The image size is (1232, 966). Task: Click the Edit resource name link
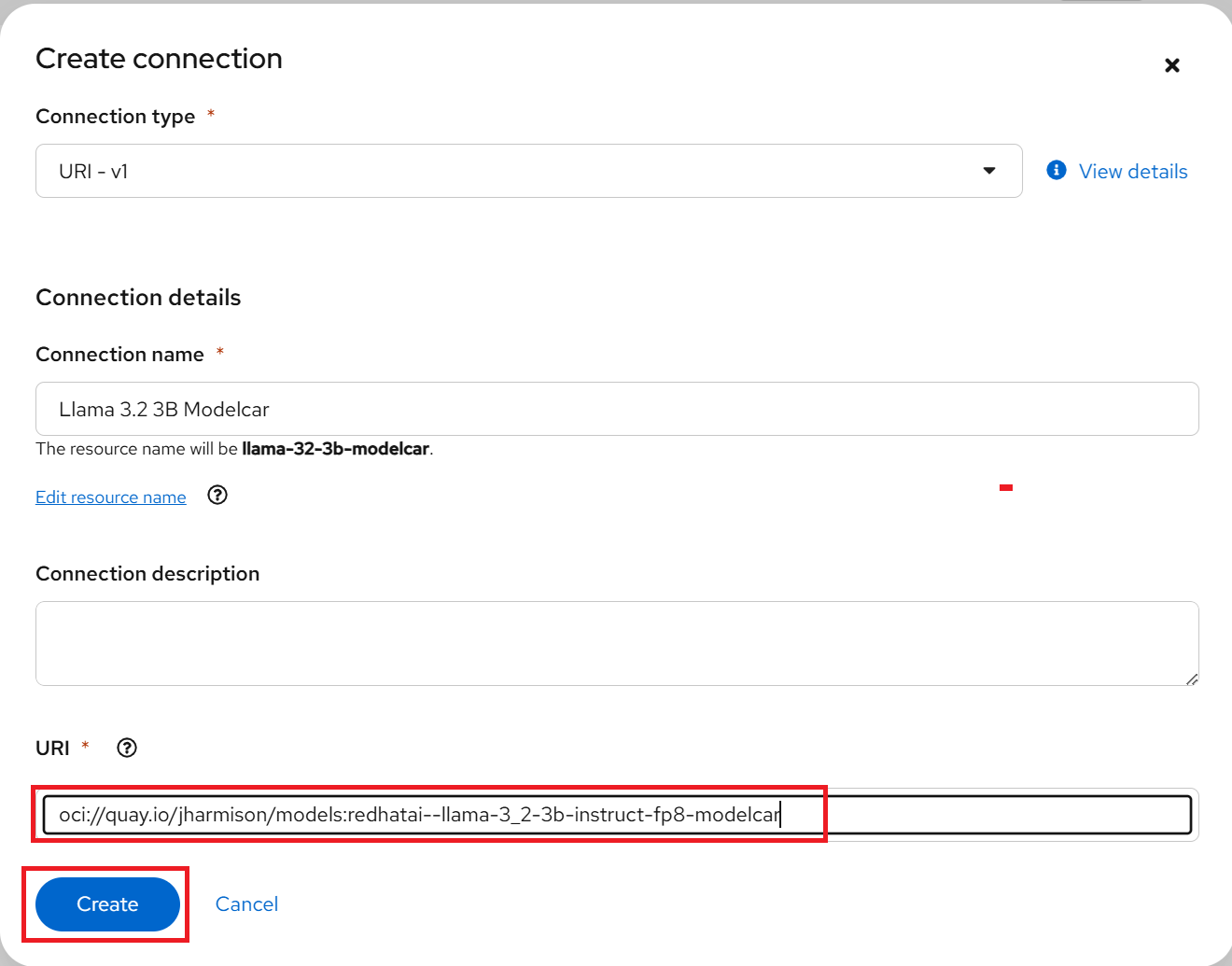coord(111,497)
